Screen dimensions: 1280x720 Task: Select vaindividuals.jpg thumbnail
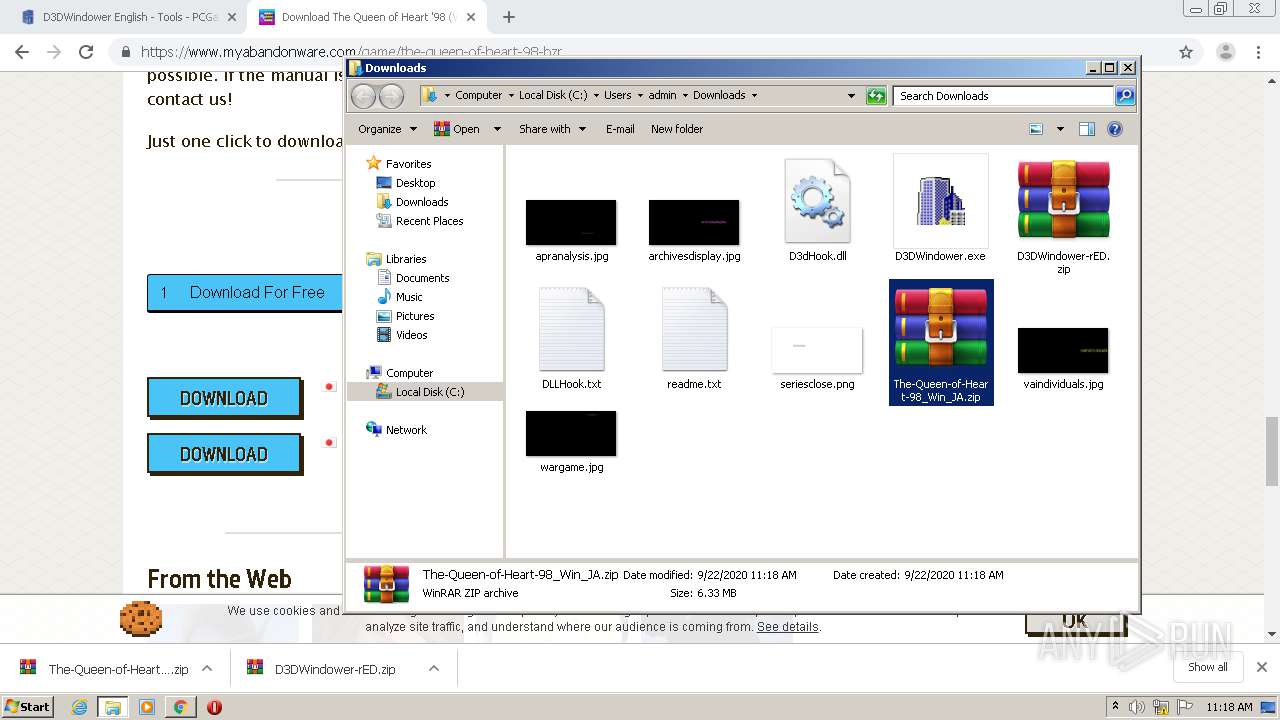point(1063,350)
